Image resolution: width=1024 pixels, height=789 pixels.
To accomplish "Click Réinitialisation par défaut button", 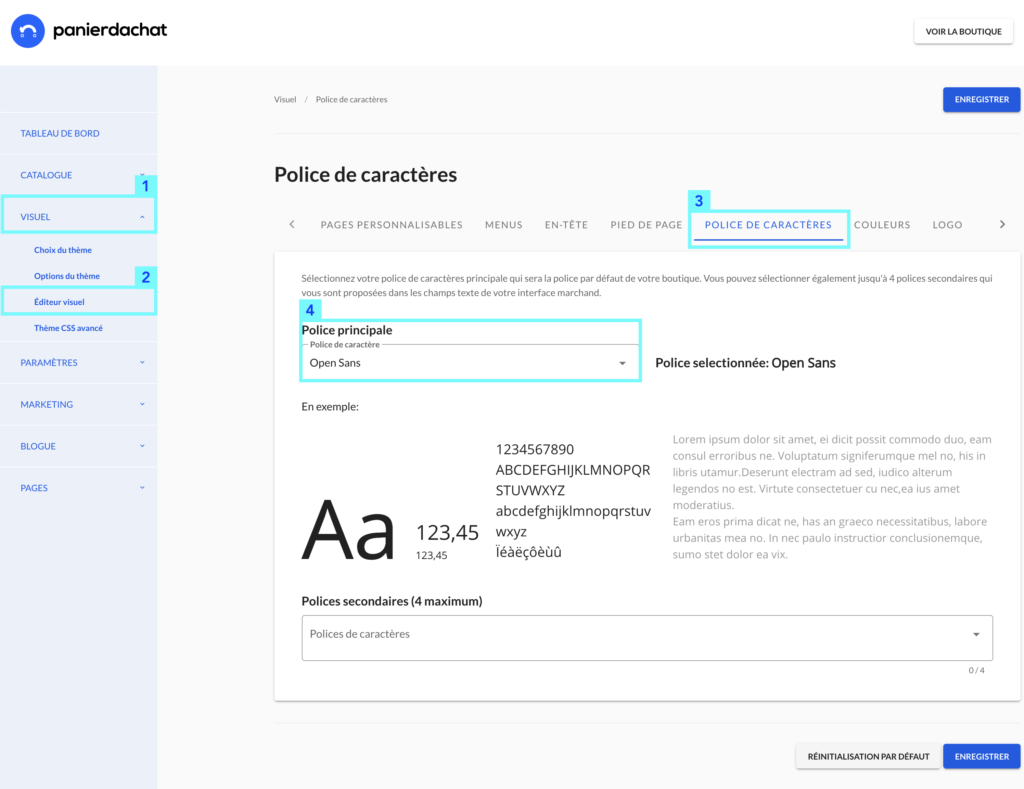I will (x=868, y=756).
